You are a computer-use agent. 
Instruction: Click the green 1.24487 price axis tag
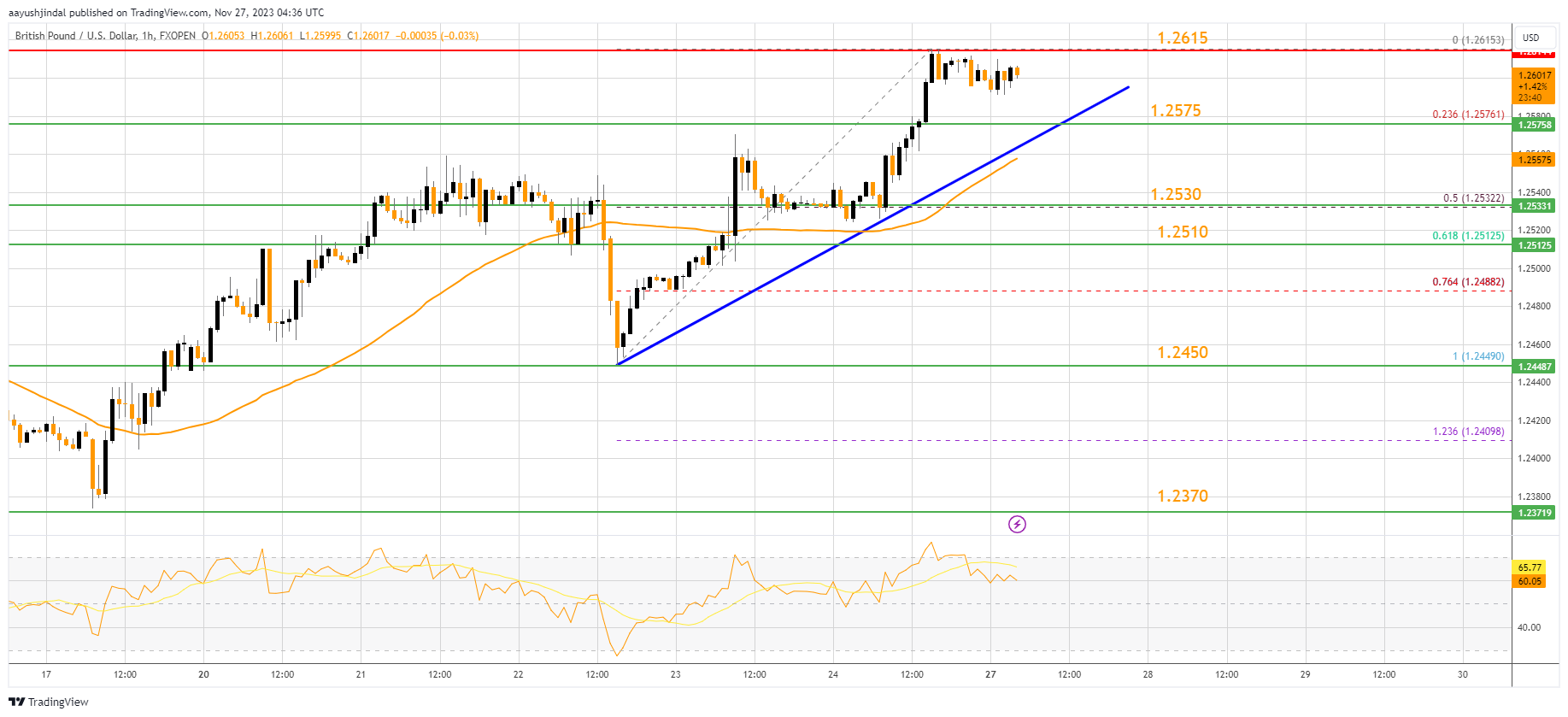tap(1534, 367)
